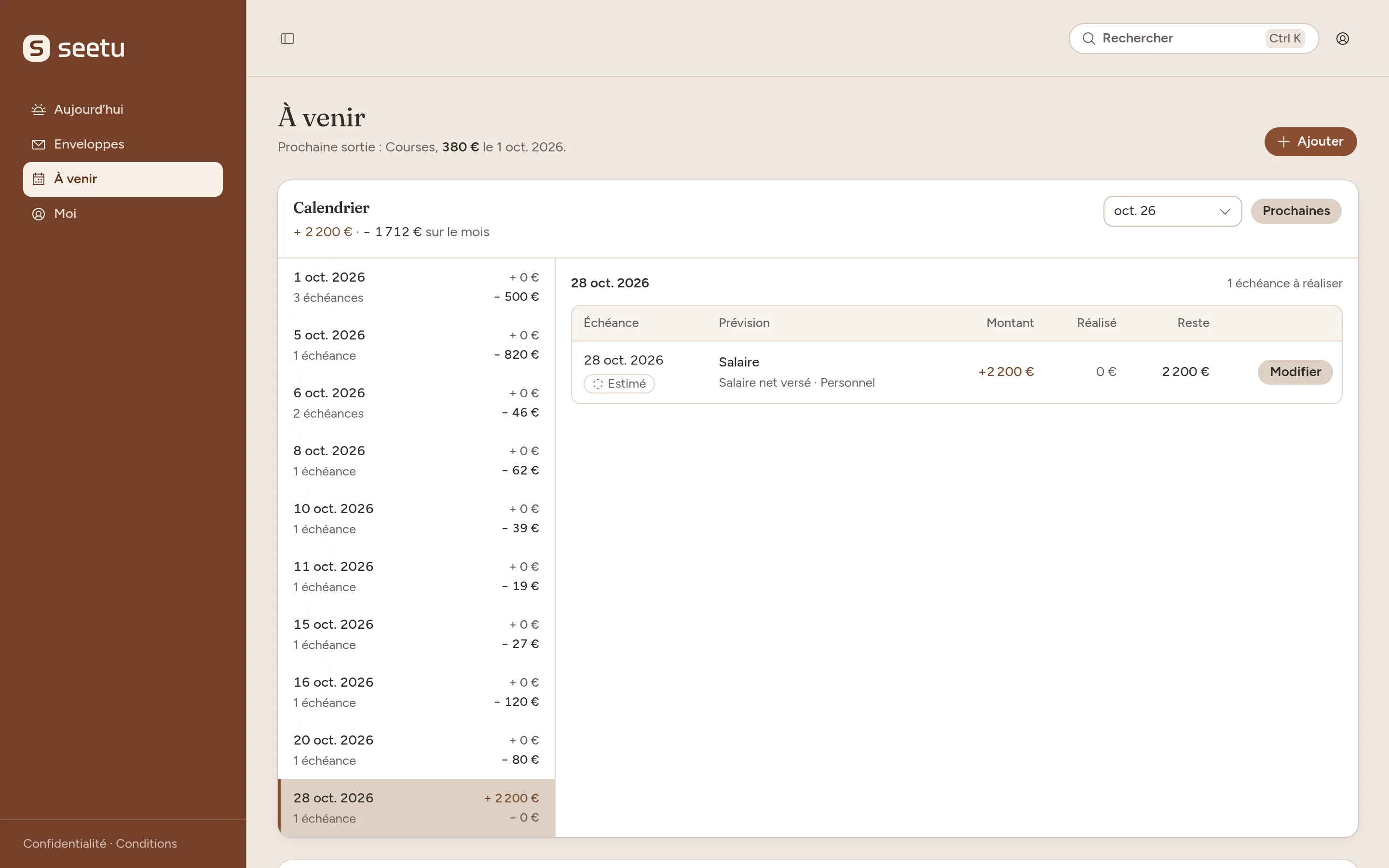Click the +2 200 € montant cell
Screen dimensions: 1389x868
[x=1006, y=372]
